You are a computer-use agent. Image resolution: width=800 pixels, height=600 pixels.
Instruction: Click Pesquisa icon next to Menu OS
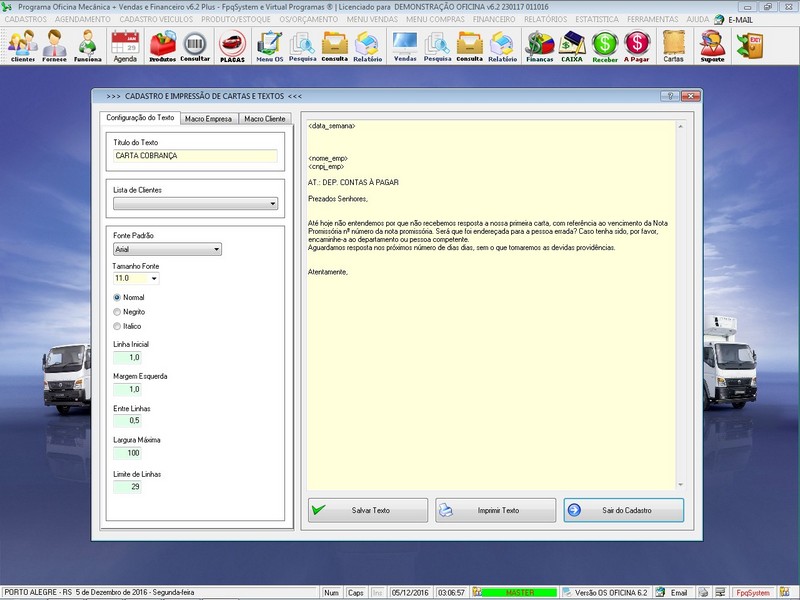[x=303, y=46]
